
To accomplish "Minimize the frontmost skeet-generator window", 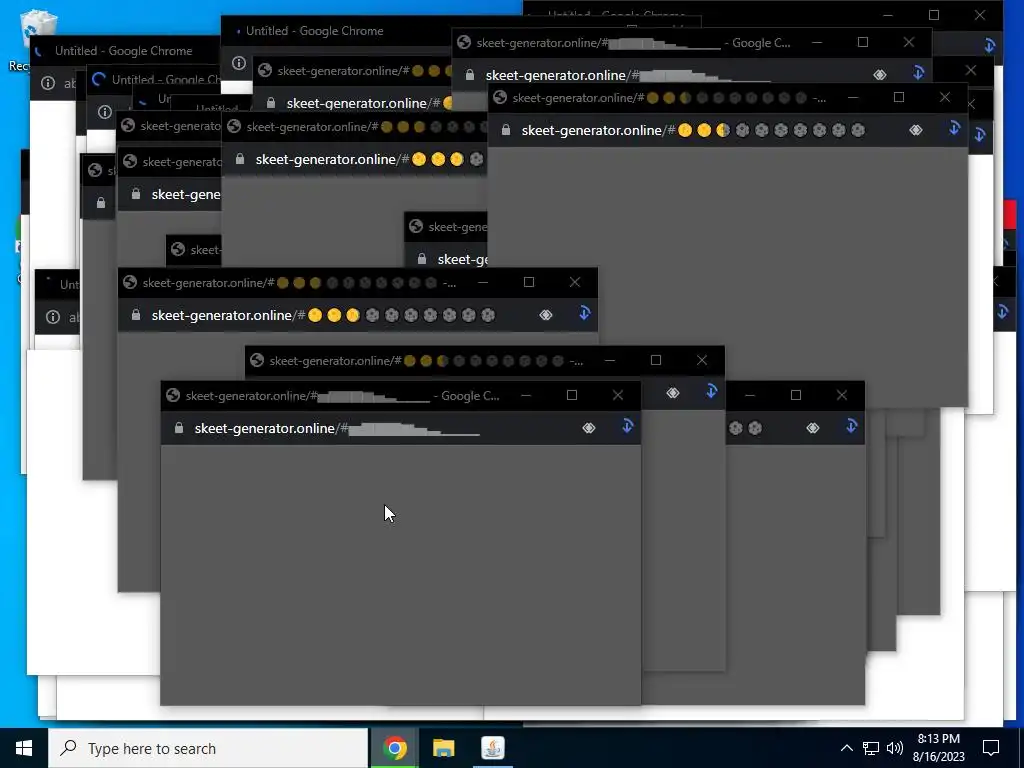I will point(526,395).
